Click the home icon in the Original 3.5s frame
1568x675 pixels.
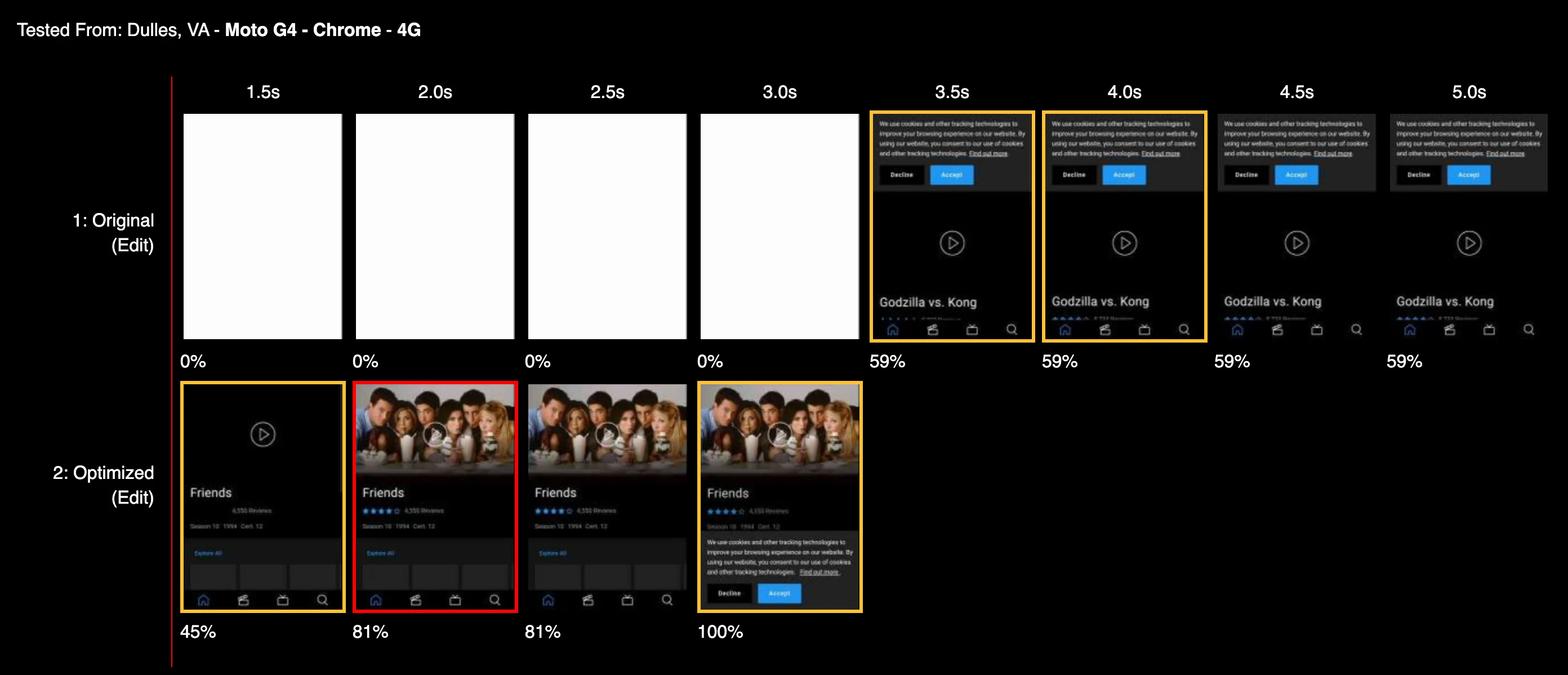click(x=893, y=330)
